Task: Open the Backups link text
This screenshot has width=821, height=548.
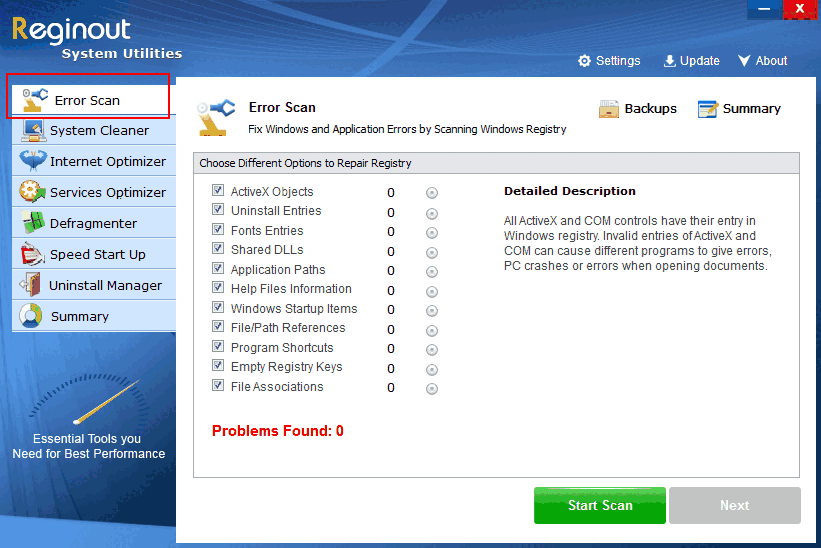Action: 650,108
